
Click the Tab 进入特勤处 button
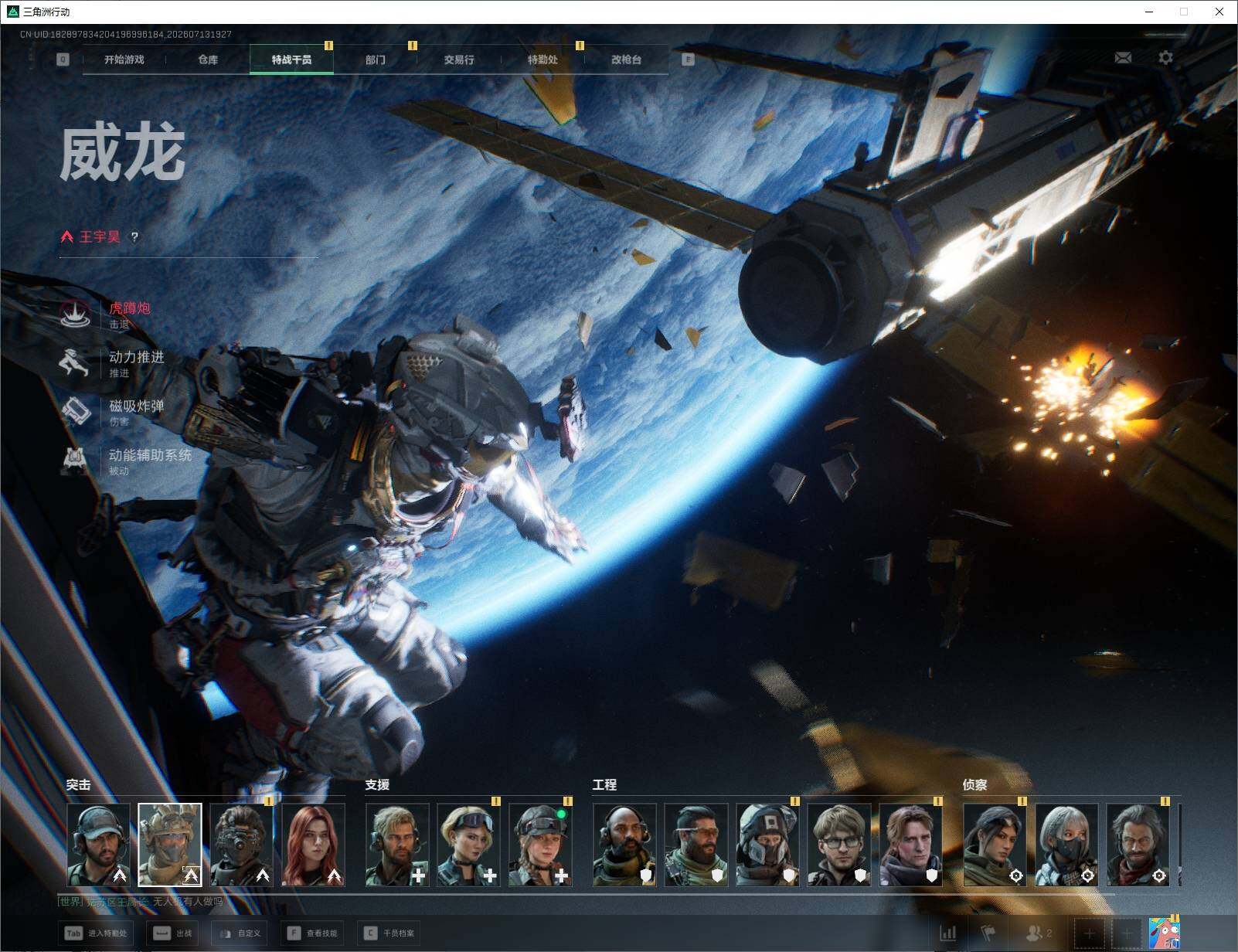(96, 933)
